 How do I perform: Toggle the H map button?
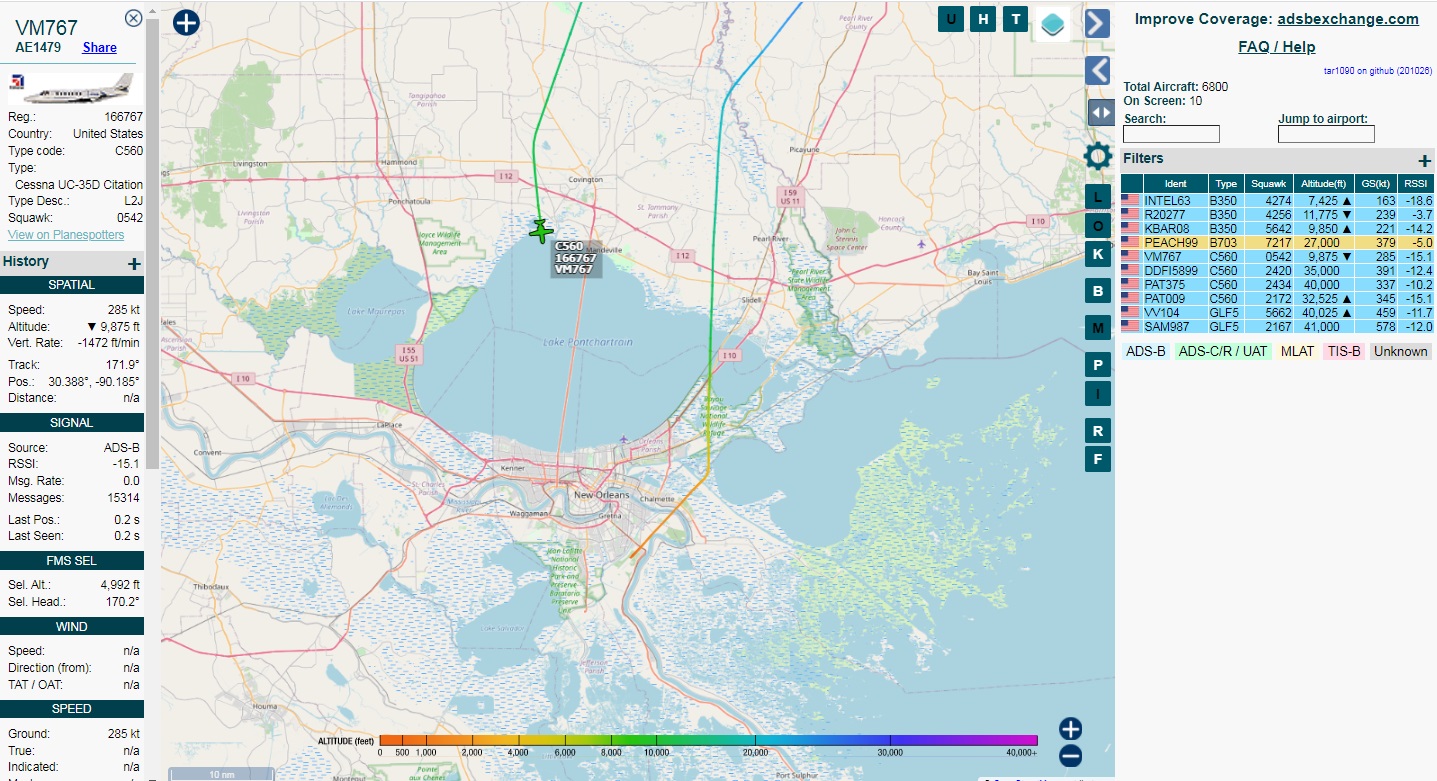tap(984, 18)
